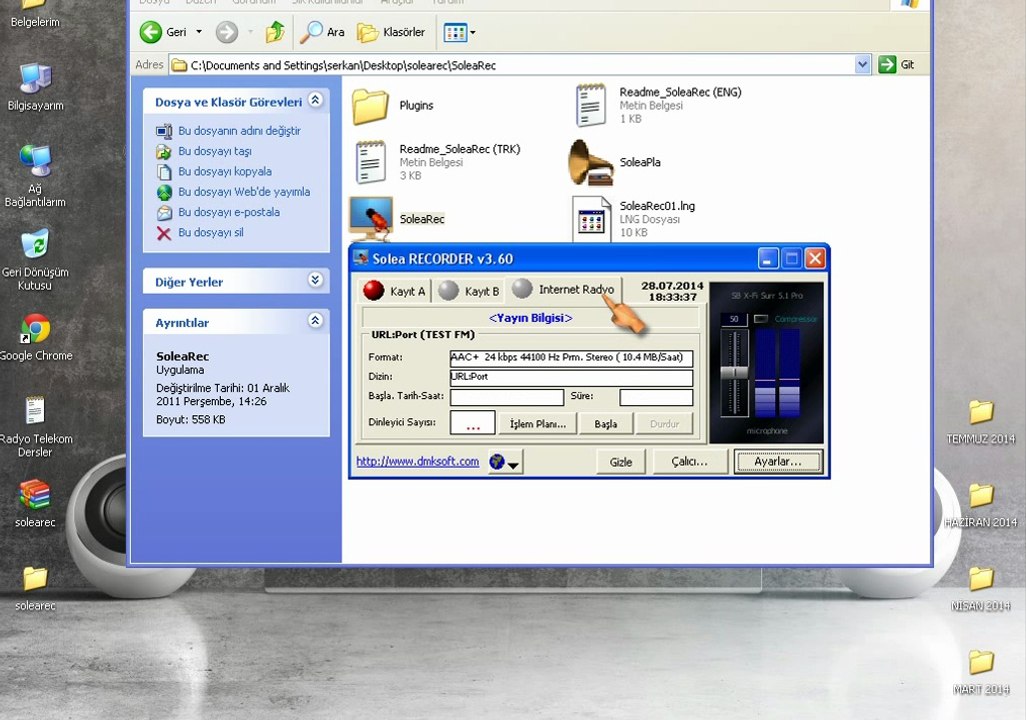The image size is (1026, 720).
Task: Open the Ara search tool in Explorer
Action: click(322, 32)
